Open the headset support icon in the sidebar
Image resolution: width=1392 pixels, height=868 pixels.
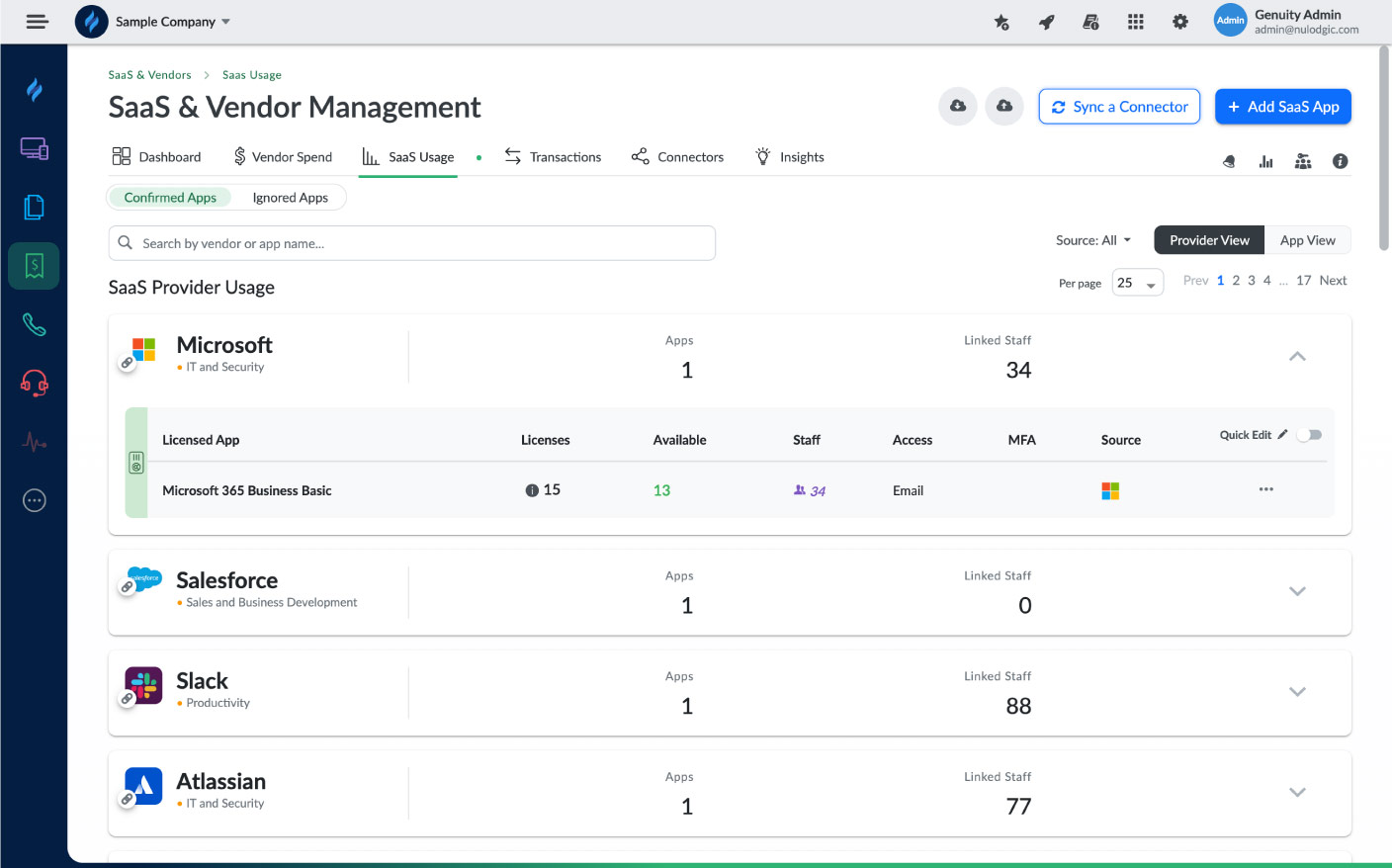pos(35,383)
